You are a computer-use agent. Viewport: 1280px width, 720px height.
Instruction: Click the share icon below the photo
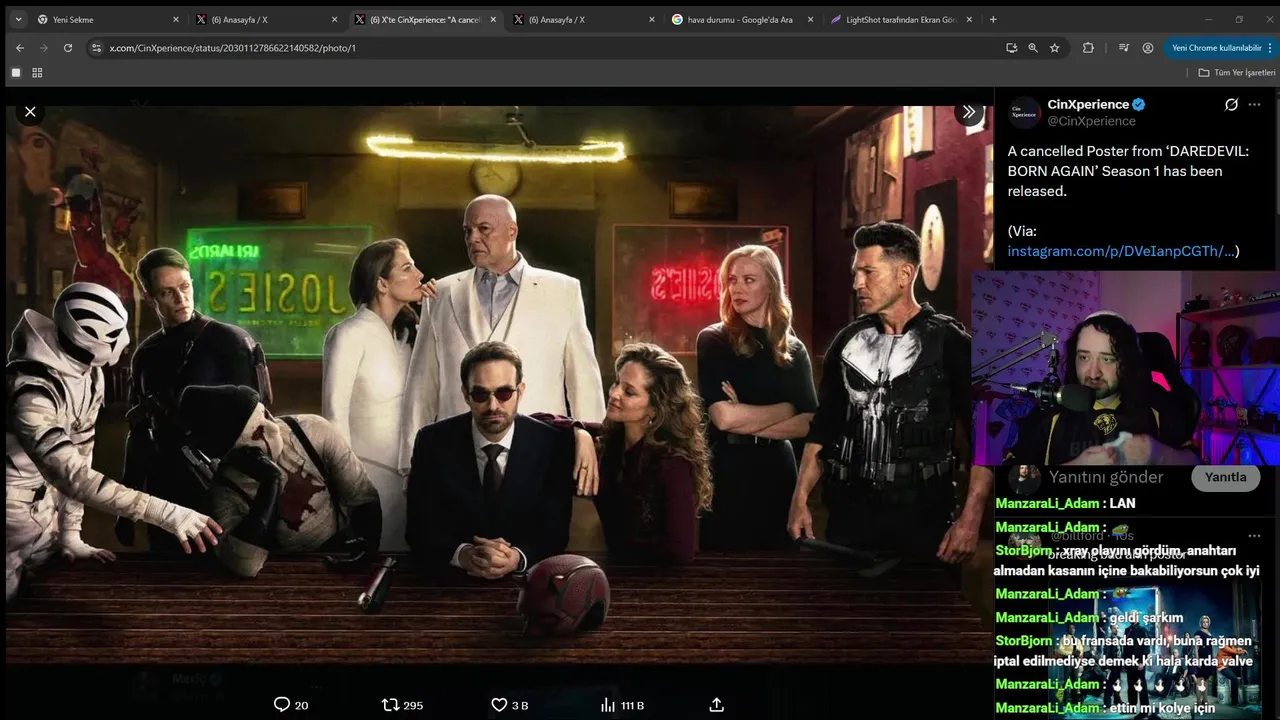716,705
